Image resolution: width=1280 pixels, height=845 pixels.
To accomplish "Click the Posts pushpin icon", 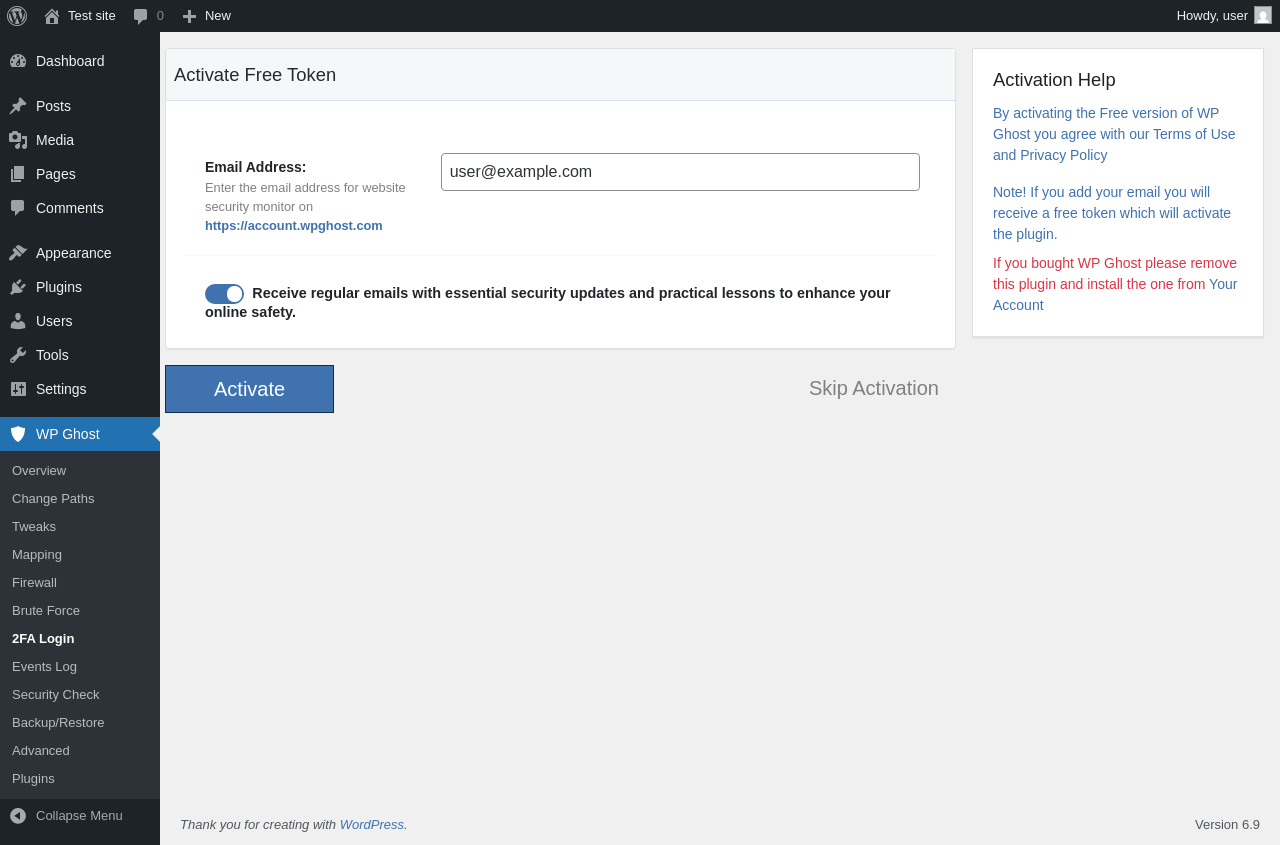I will click(18, 106).
